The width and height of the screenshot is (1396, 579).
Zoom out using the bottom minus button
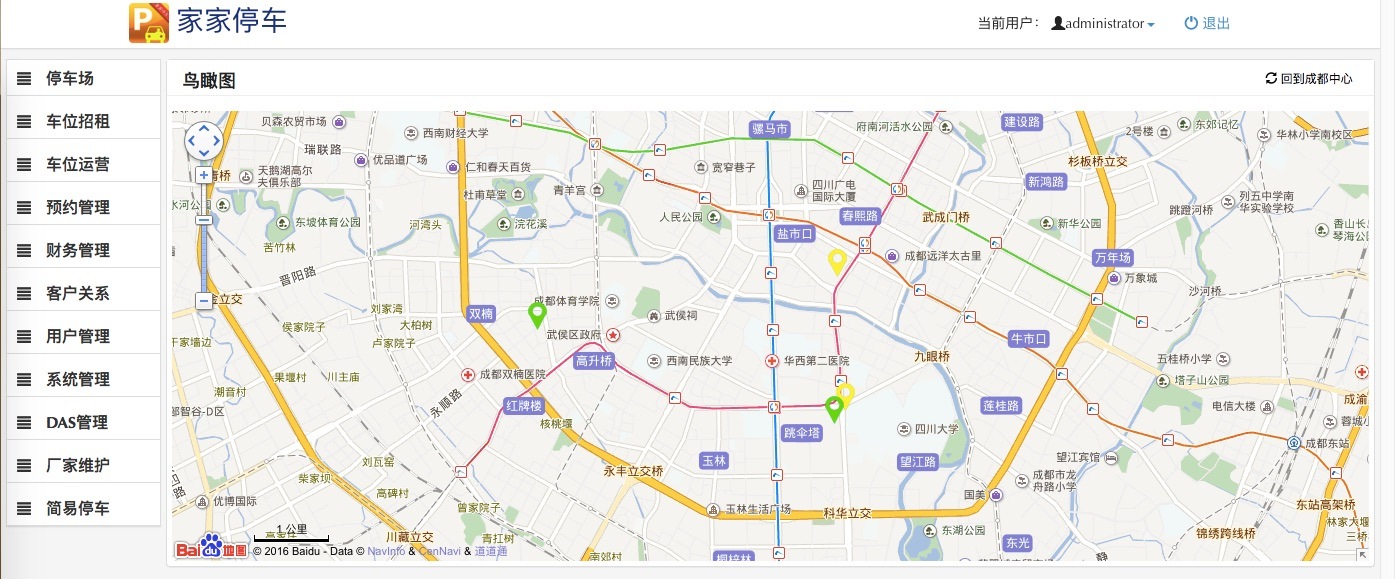[x=204, y=300]
